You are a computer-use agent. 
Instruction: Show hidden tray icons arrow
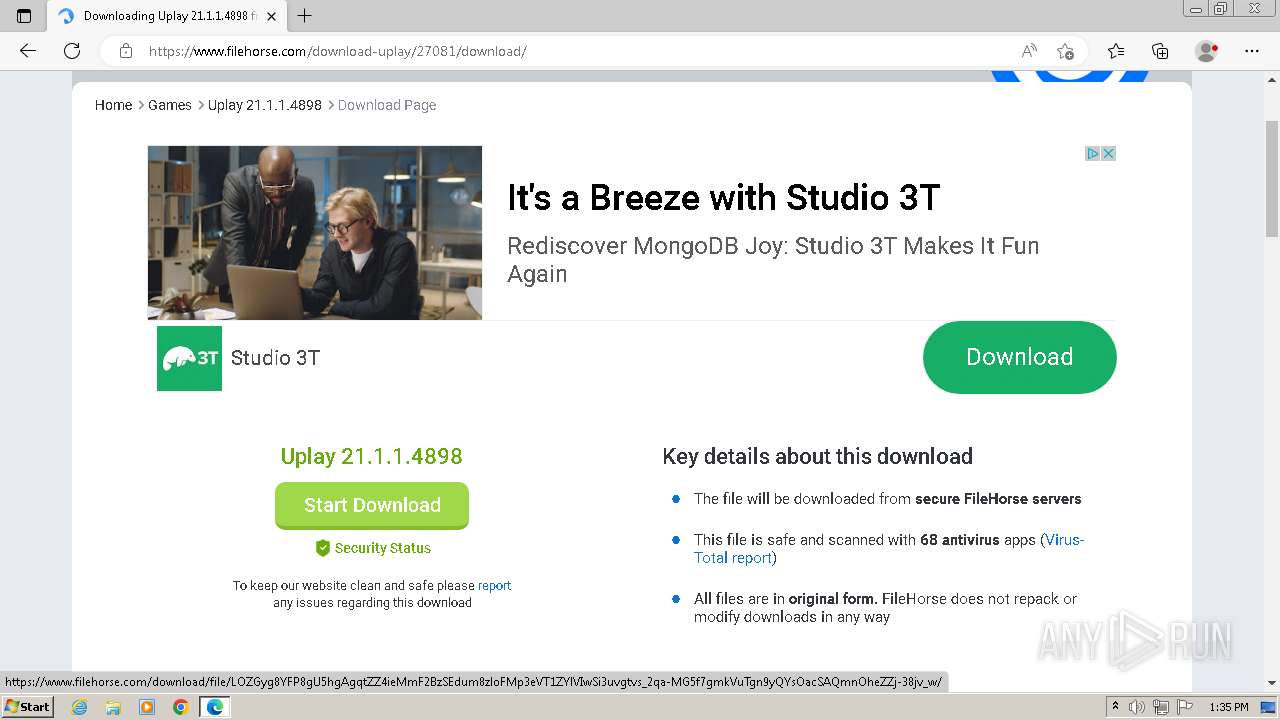click(x=1116, y=707)
